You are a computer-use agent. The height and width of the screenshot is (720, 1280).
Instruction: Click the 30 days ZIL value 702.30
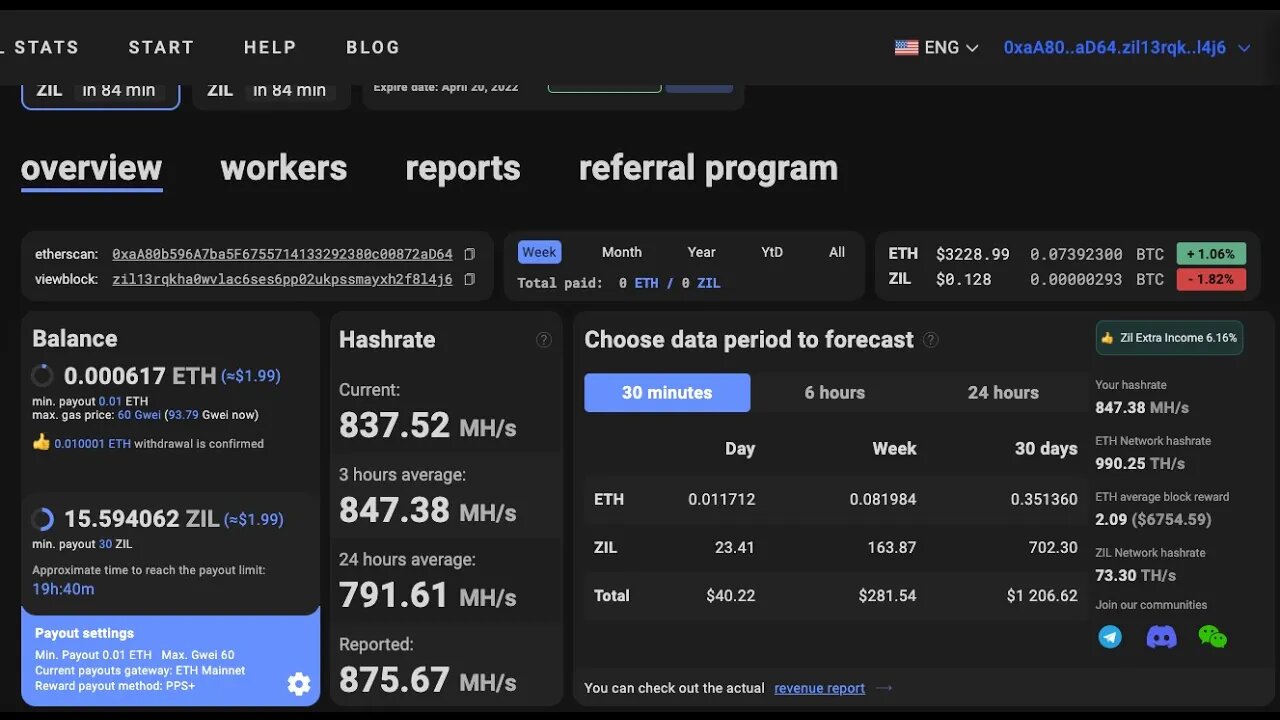click(x=1052, y=547)
